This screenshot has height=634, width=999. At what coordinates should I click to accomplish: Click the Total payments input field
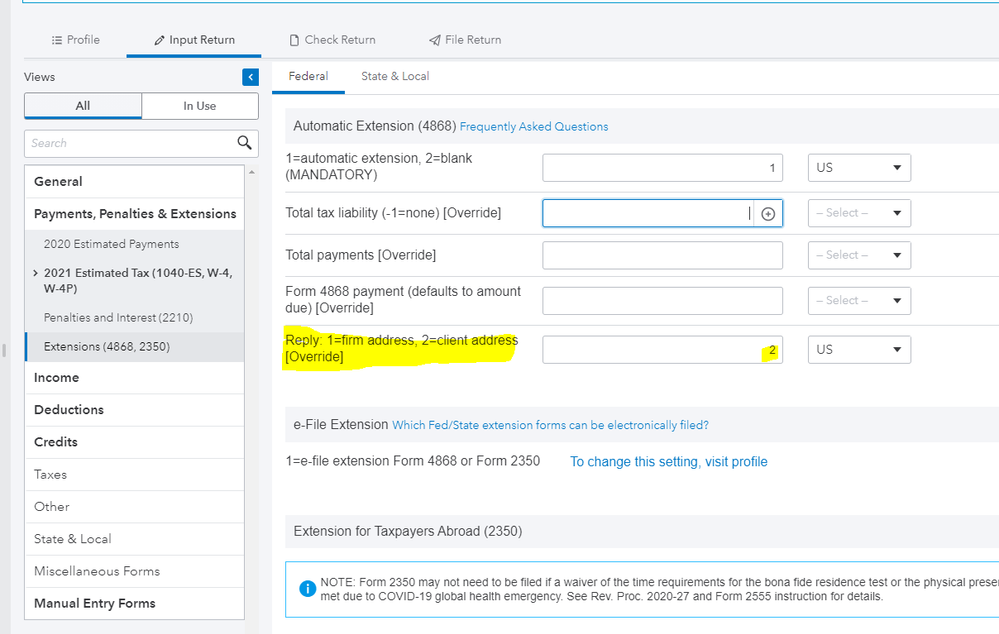click(662, 255)
